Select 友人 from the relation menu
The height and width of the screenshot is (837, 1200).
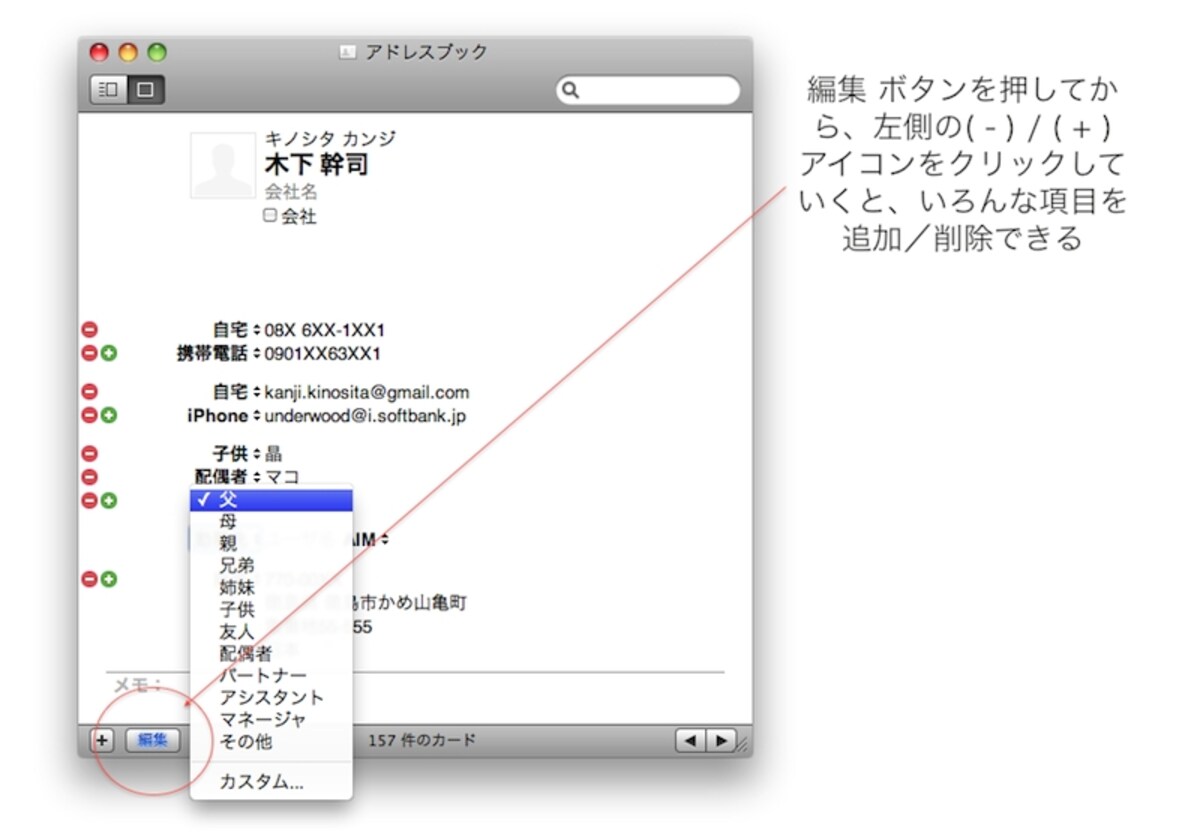pyautogui.click(x=271, y=632)
